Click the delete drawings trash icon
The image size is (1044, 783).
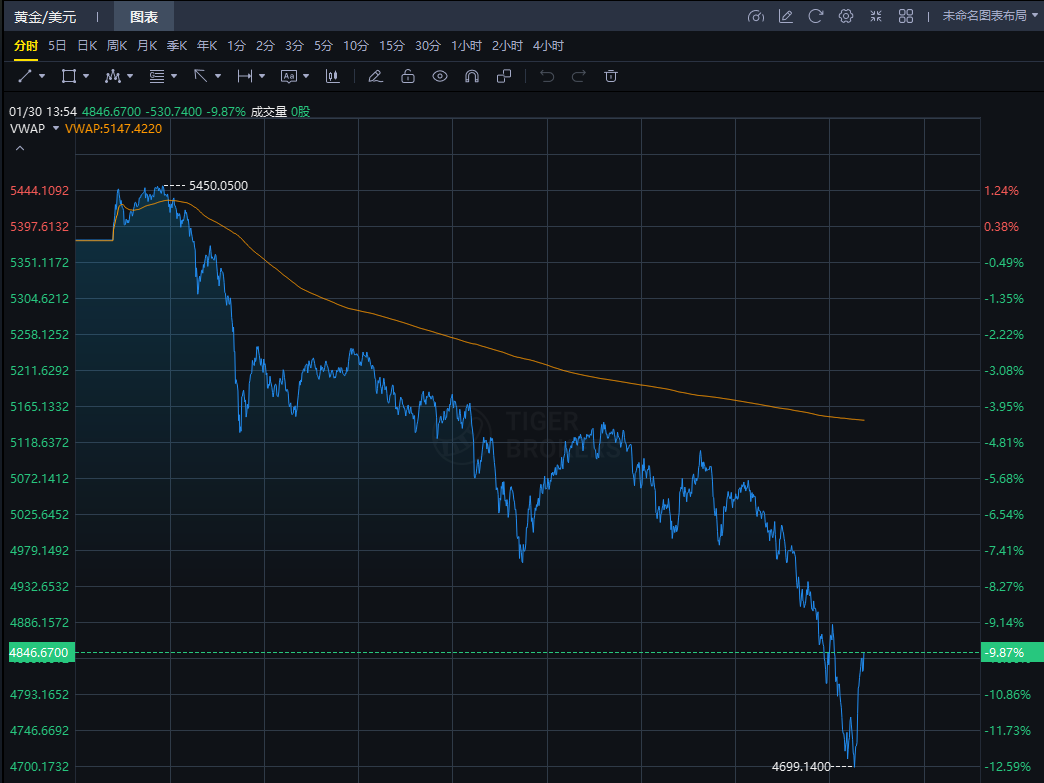611,76
